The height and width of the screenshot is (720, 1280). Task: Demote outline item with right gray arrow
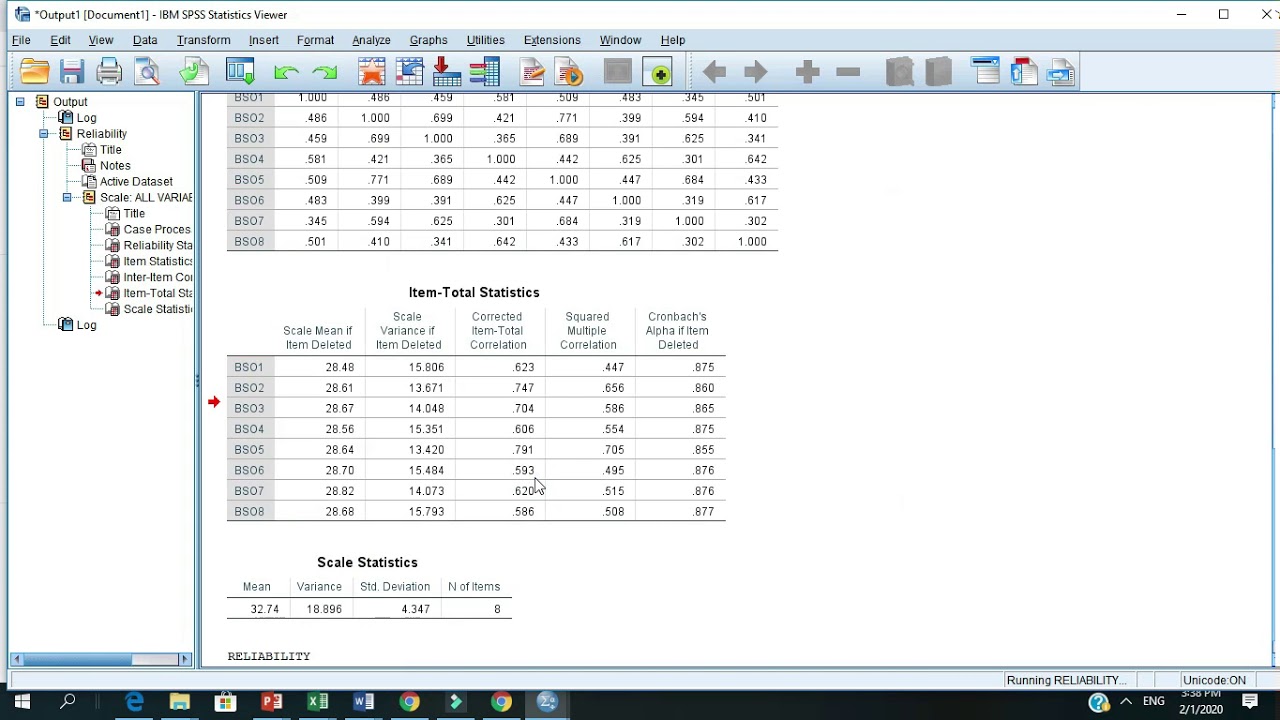tap(756, 72)
